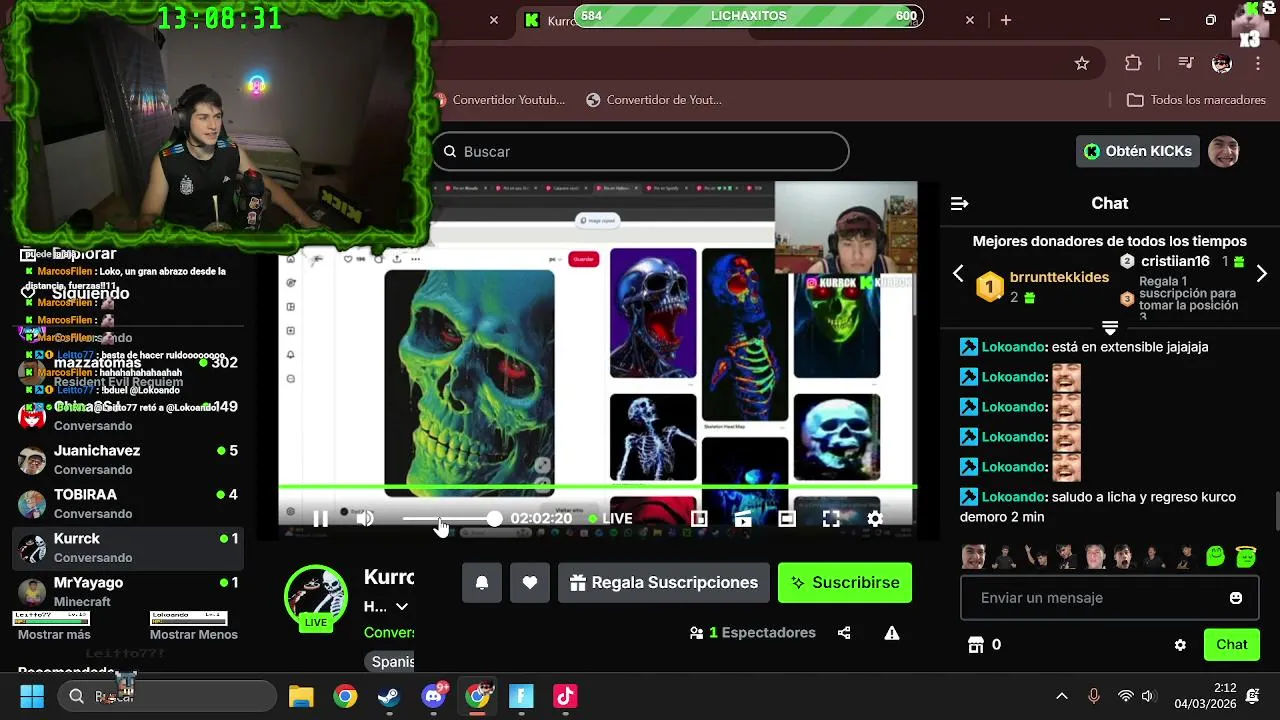
Task: Show next top donors with right chevron
Action: [x=1262, y=274]
